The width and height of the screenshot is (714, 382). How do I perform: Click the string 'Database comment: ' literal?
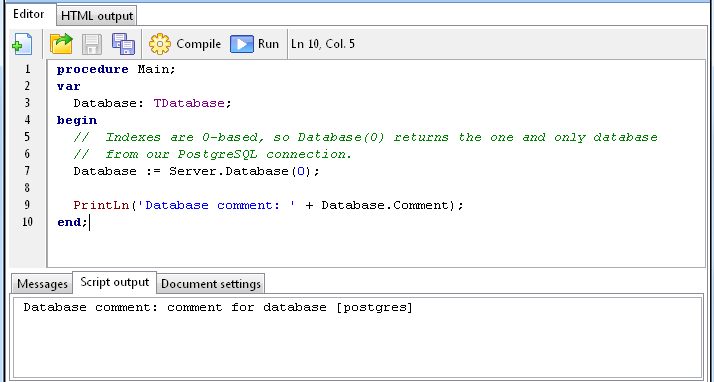click(216, 205)
